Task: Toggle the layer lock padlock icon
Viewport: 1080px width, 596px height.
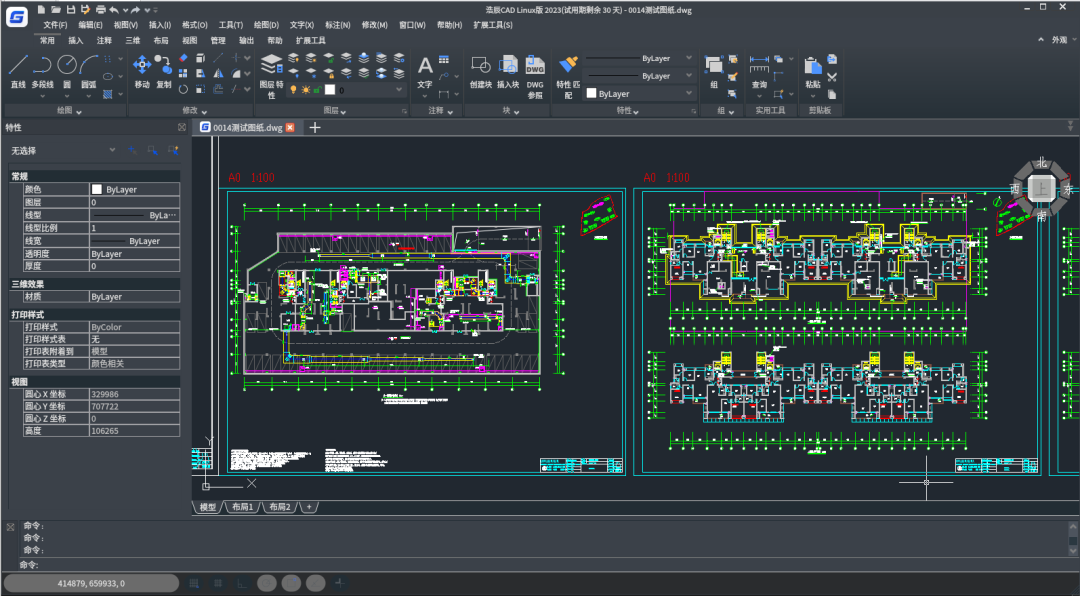Action: (317, 90)
